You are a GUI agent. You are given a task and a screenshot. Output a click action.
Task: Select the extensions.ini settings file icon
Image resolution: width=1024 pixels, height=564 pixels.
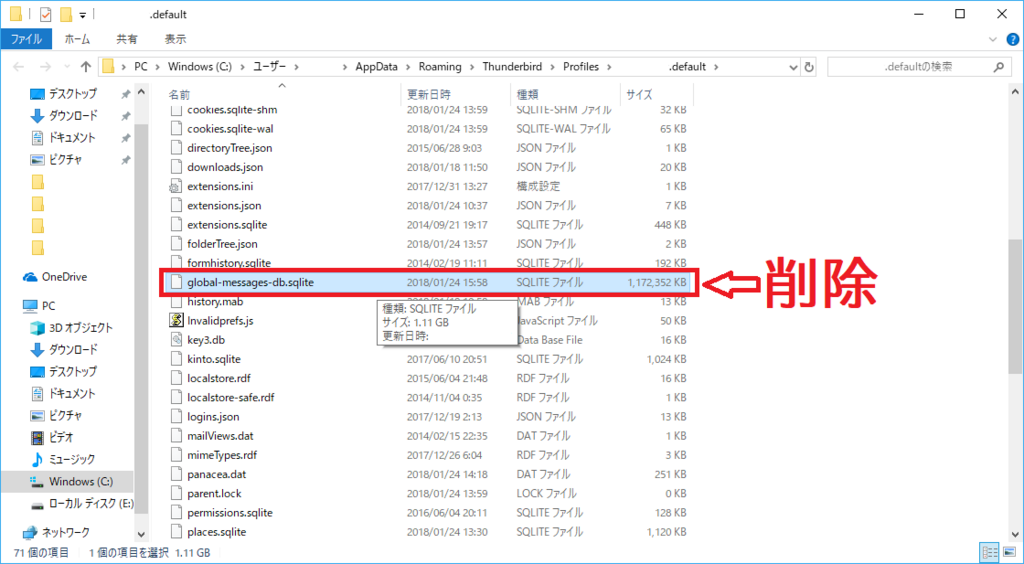click(x=175, y=186)
